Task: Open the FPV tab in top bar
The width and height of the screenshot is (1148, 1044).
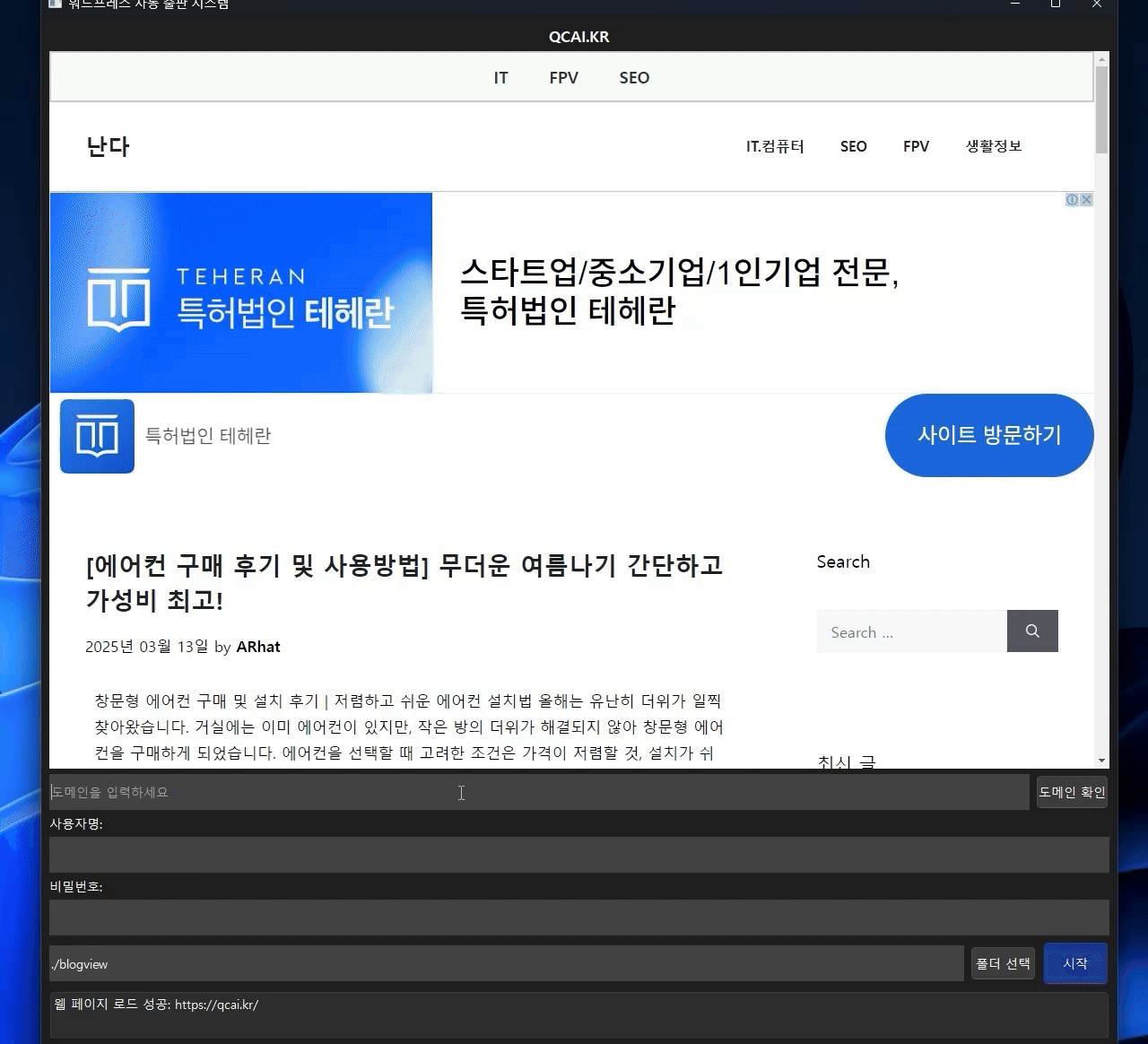Action: (x=563, y=78)
